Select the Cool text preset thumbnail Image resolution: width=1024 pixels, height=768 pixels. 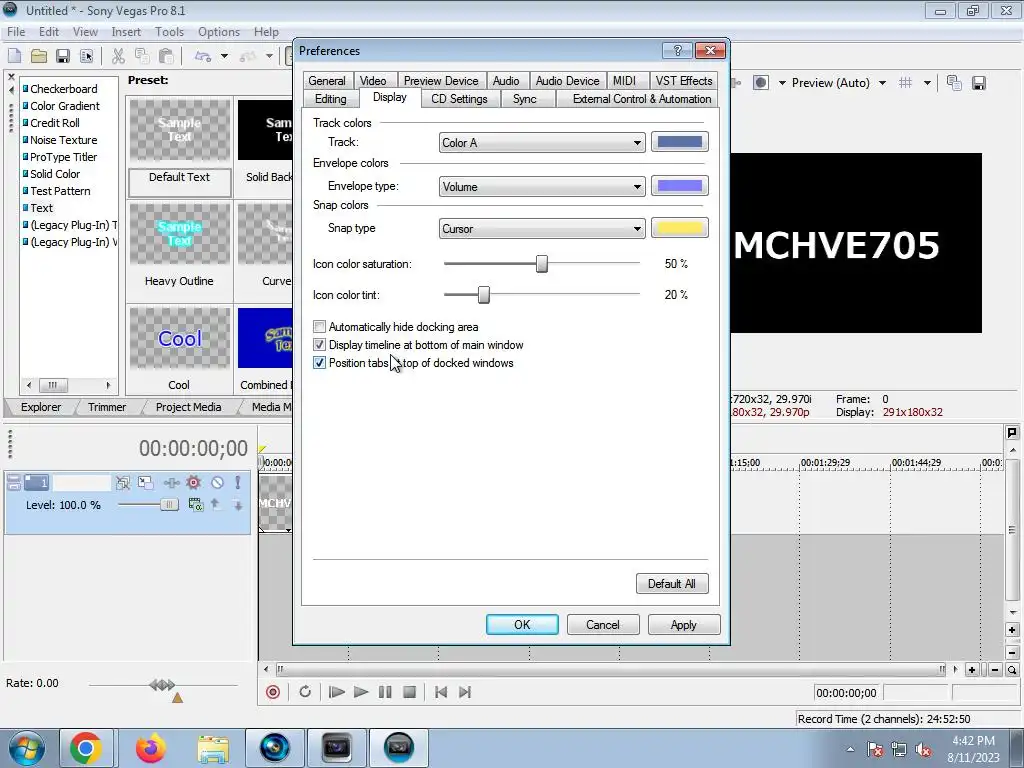(180, 338)
